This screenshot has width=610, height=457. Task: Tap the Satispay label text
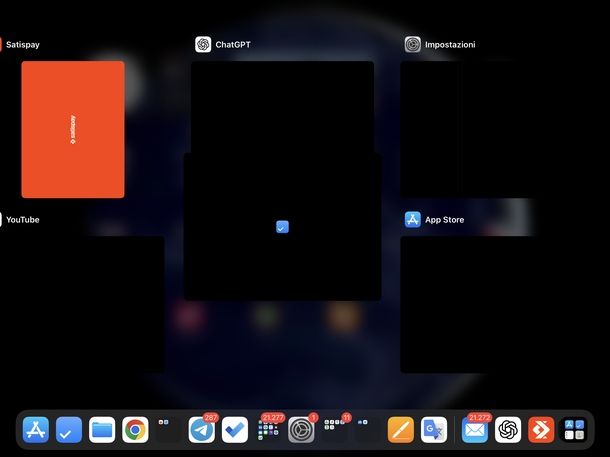click(x=23, y=45)
